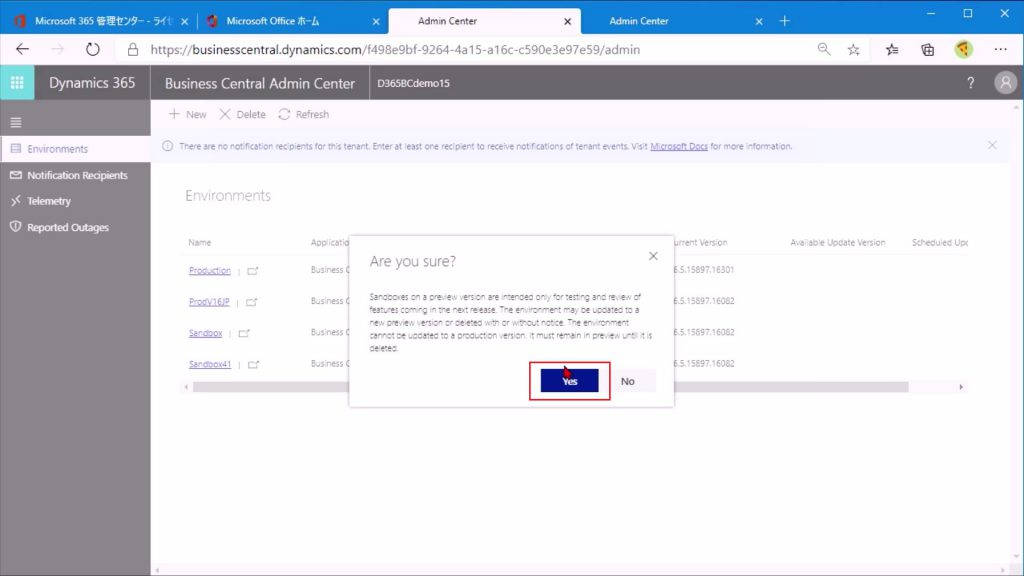This screenshot has width=1024, height=576.
Task: Open the browser zoom magnifier icon
Action: (824, 50)
